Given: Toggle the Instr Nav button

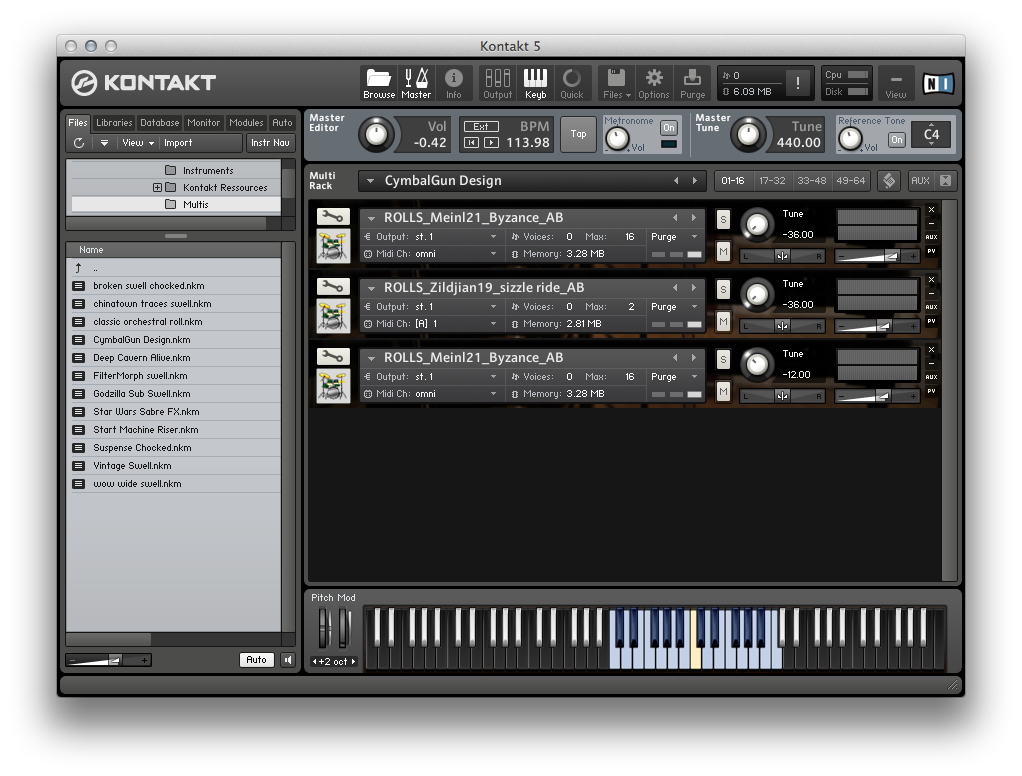Looking at the screenshot, I should (270, 143).
